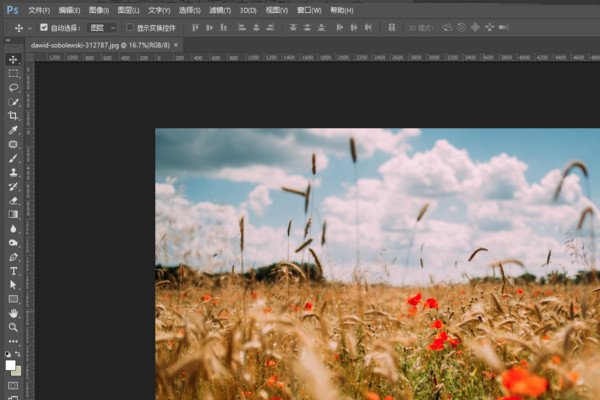Image resolution: width=600 pixels, height=400 pixels.
Task: Open the 文件(F) menu
Action: coord(39,9)
